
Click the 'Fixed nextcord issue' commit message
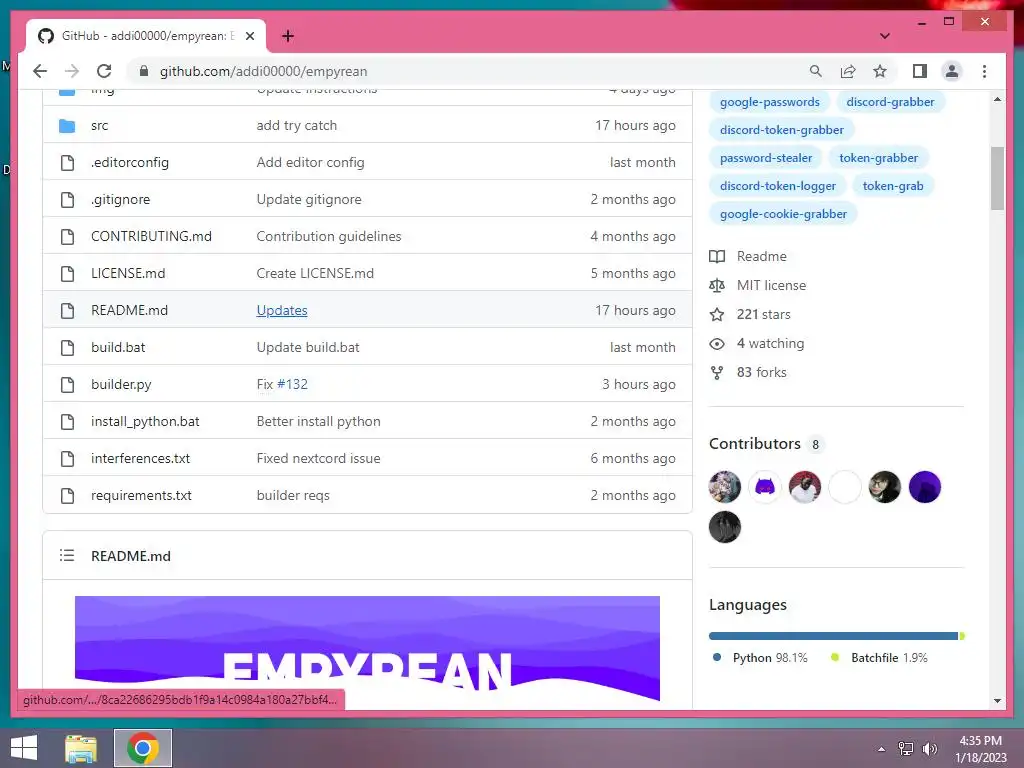(x=318, y=458)
